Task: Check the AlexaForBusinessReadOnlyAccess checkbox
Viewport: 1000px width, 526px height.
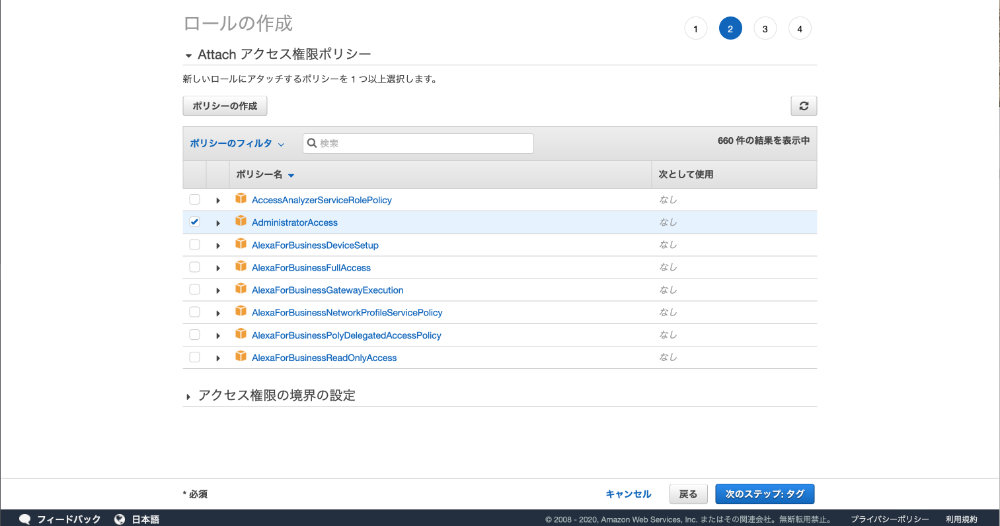Action: (x=195, y=357)
